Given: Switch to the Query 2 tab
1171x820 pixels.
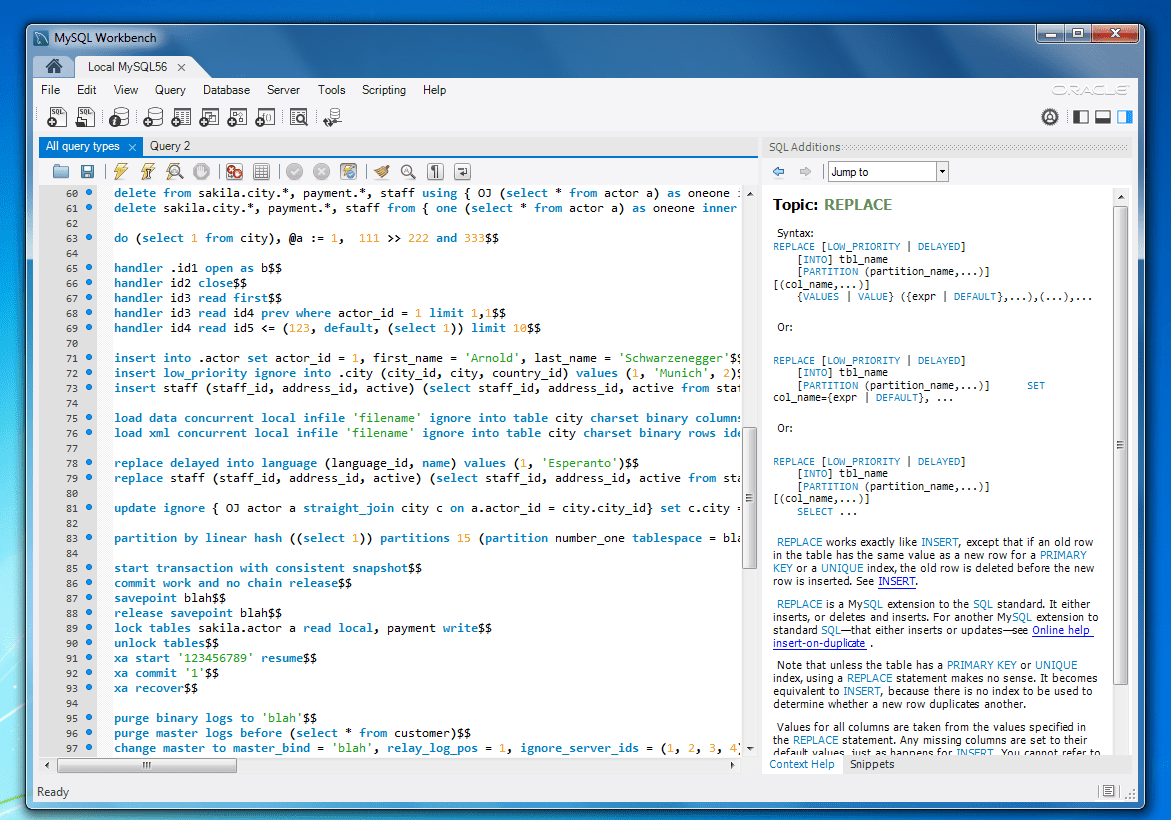Looking at the screenshot, I should pyautogui.click(x=169, y=146).
